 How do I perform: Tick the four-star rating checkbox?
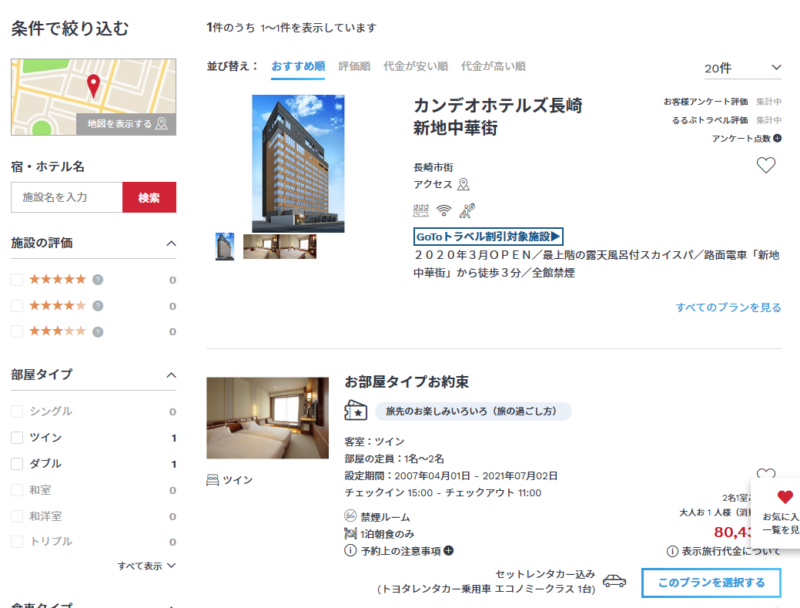click(x=17, y=306)
